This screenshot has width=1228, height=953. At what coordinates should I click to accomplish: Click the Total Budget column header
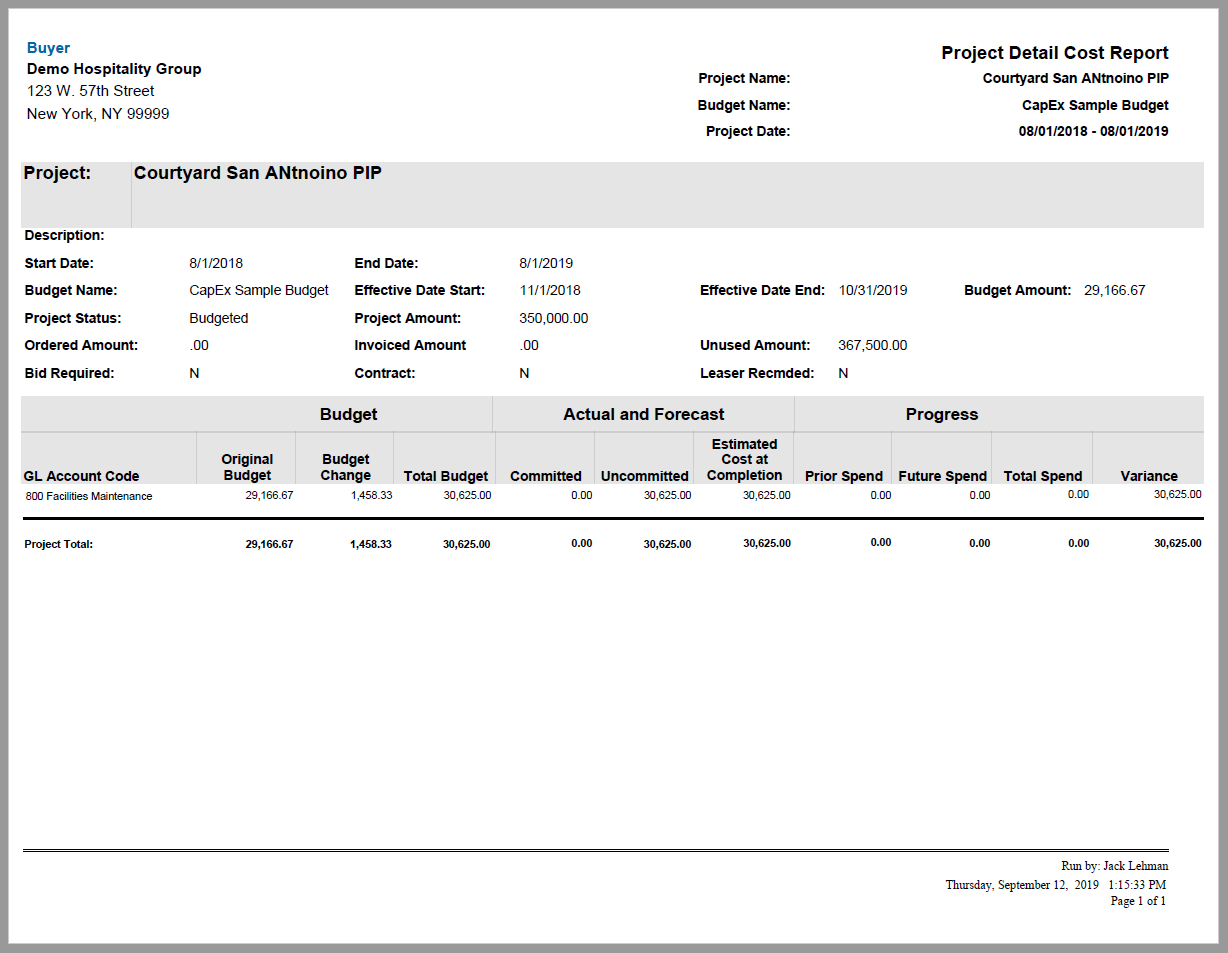click(445, 475)
